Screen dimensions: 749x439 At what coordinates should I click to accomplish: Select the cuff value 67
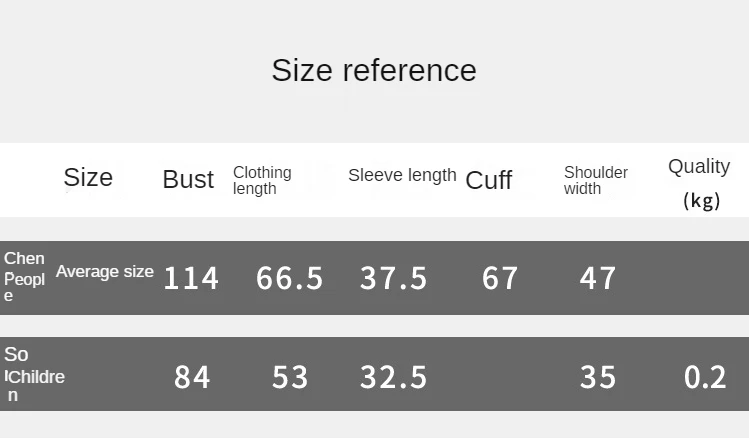[500, 278]
